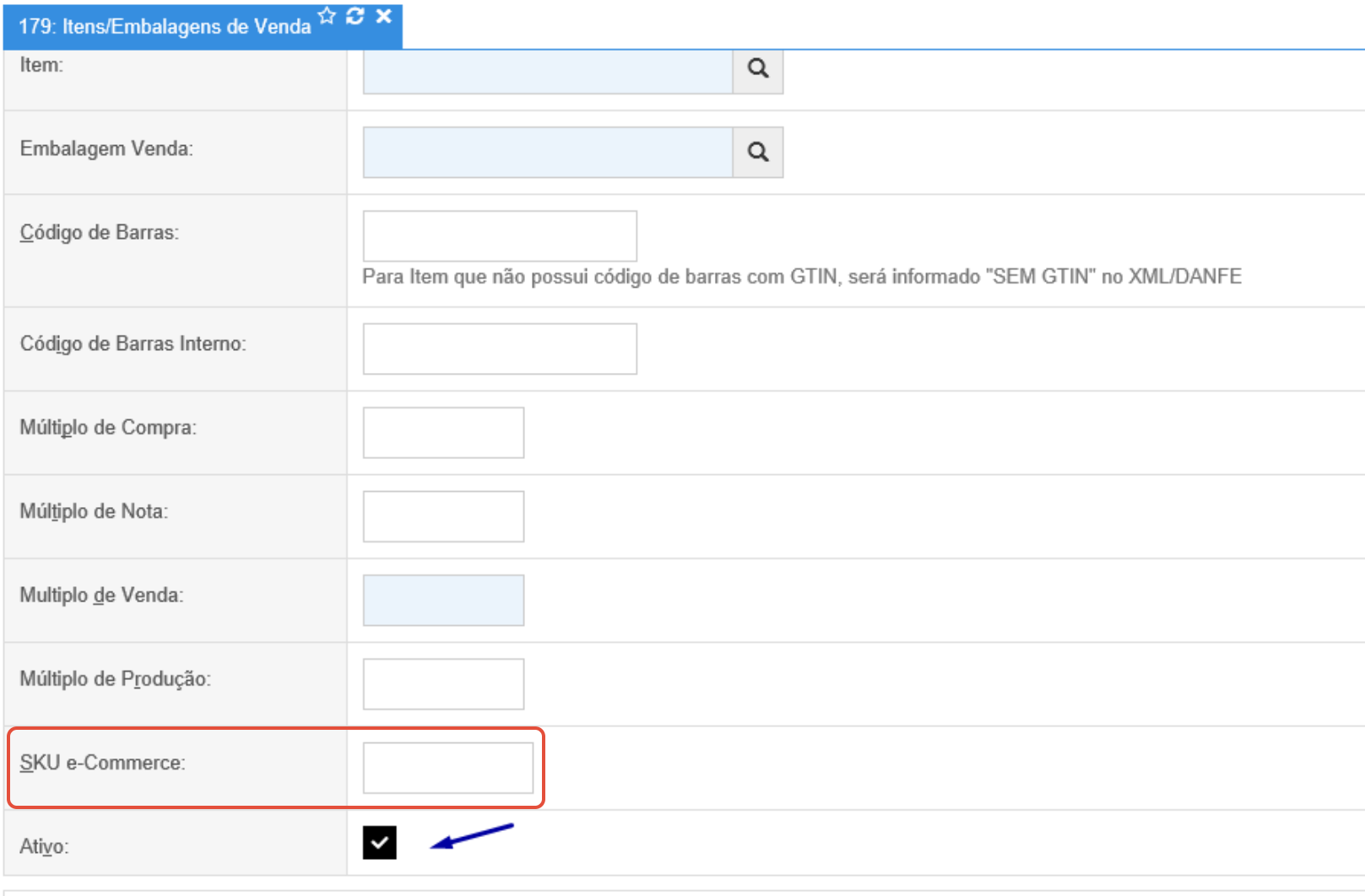Click the 'Múltiplo de Compra:' label

[x=108, y=428]
